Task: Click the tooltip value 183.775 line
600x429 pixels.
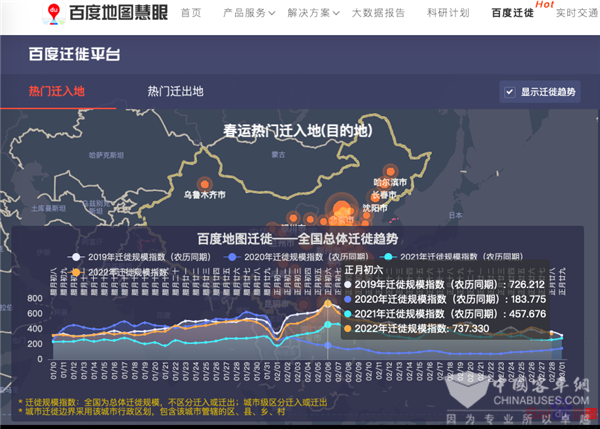Action: [x=445, y=299]
